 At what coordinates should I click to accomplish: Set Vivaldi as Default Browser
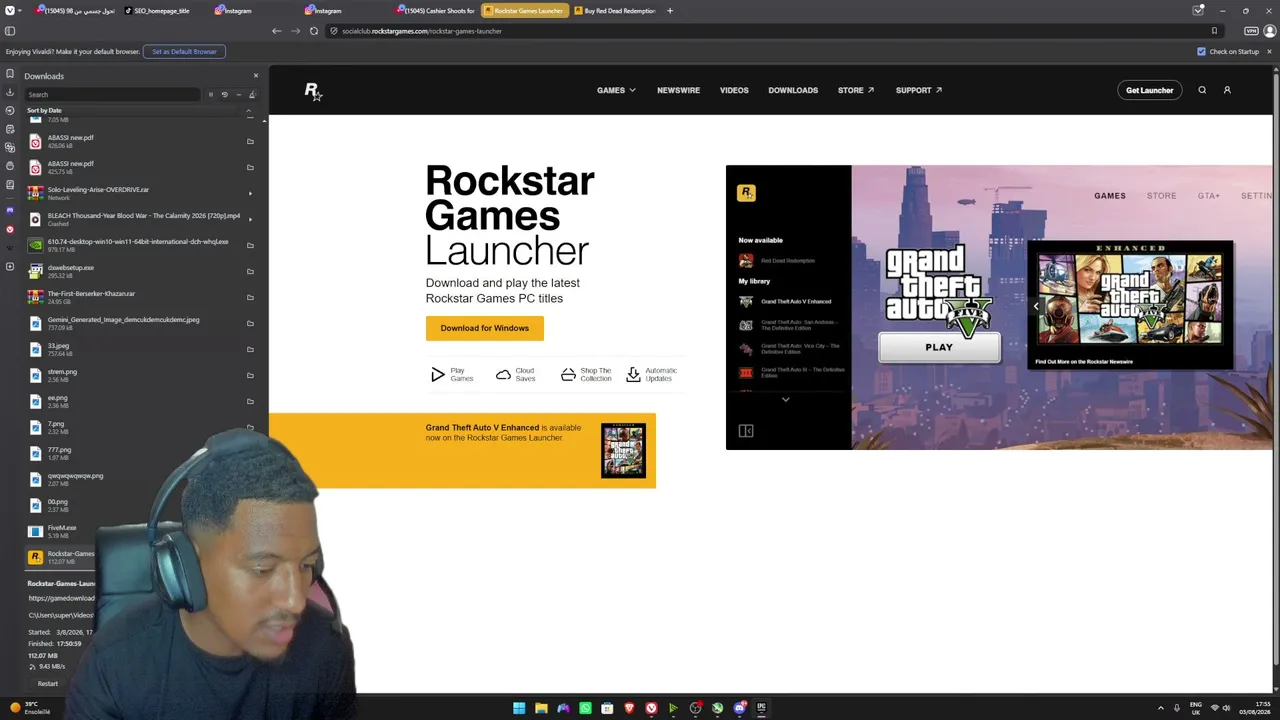click(x=184, y=51)
